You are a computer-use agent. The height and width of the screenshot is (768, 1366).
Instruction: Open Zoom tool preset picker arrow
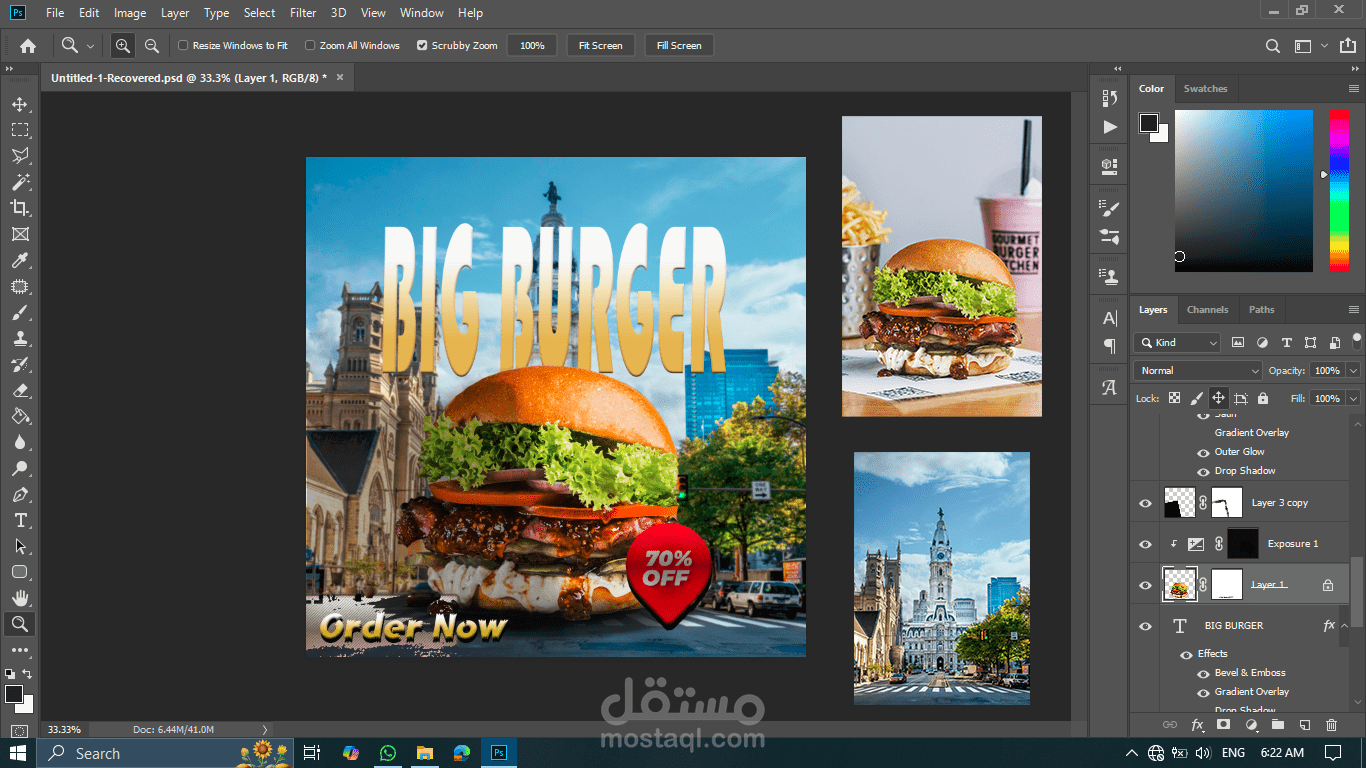click(91, 45)
